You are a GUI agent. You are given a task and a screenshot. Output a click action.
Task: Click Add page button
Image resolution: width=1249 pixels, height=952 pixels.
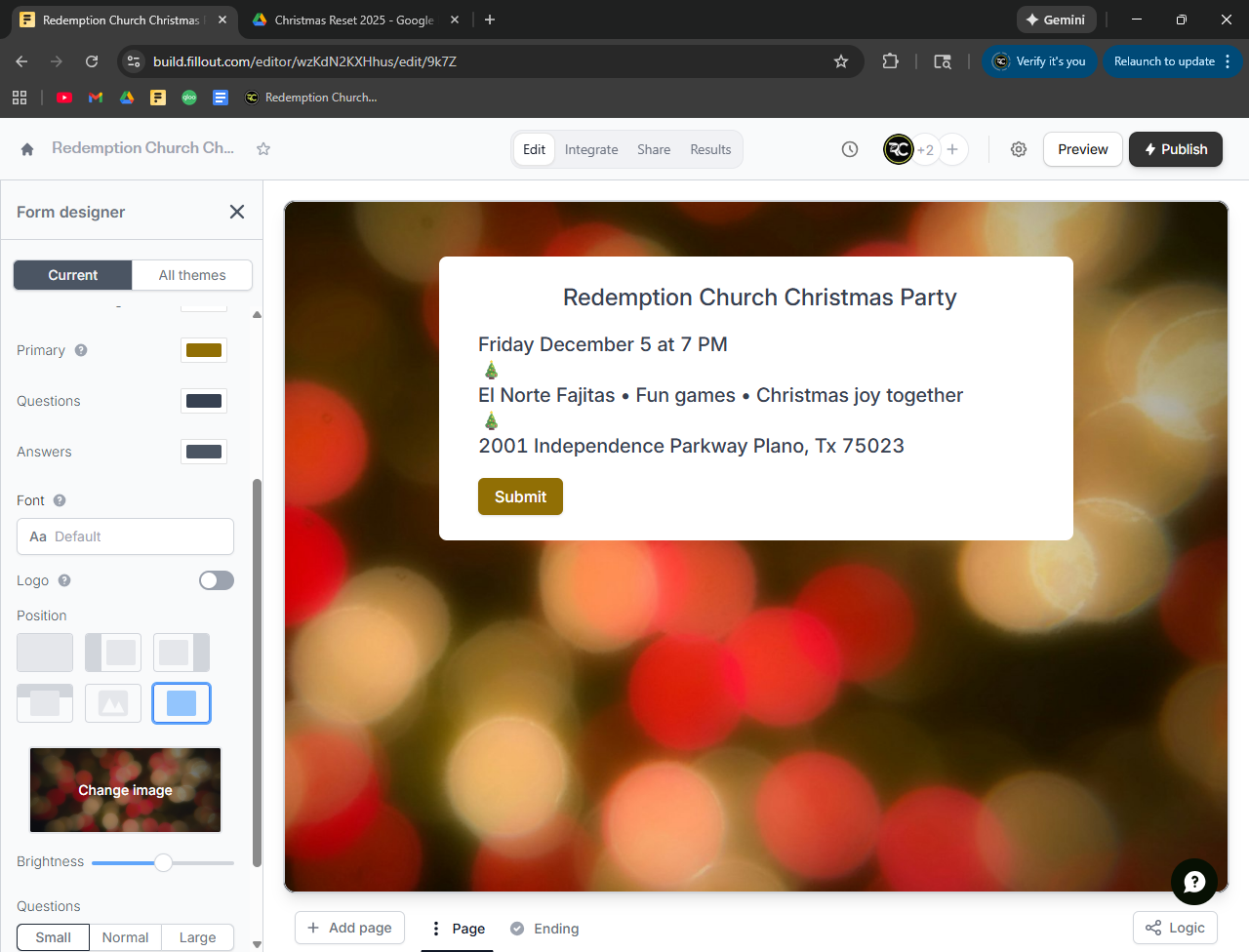point(349,928)
